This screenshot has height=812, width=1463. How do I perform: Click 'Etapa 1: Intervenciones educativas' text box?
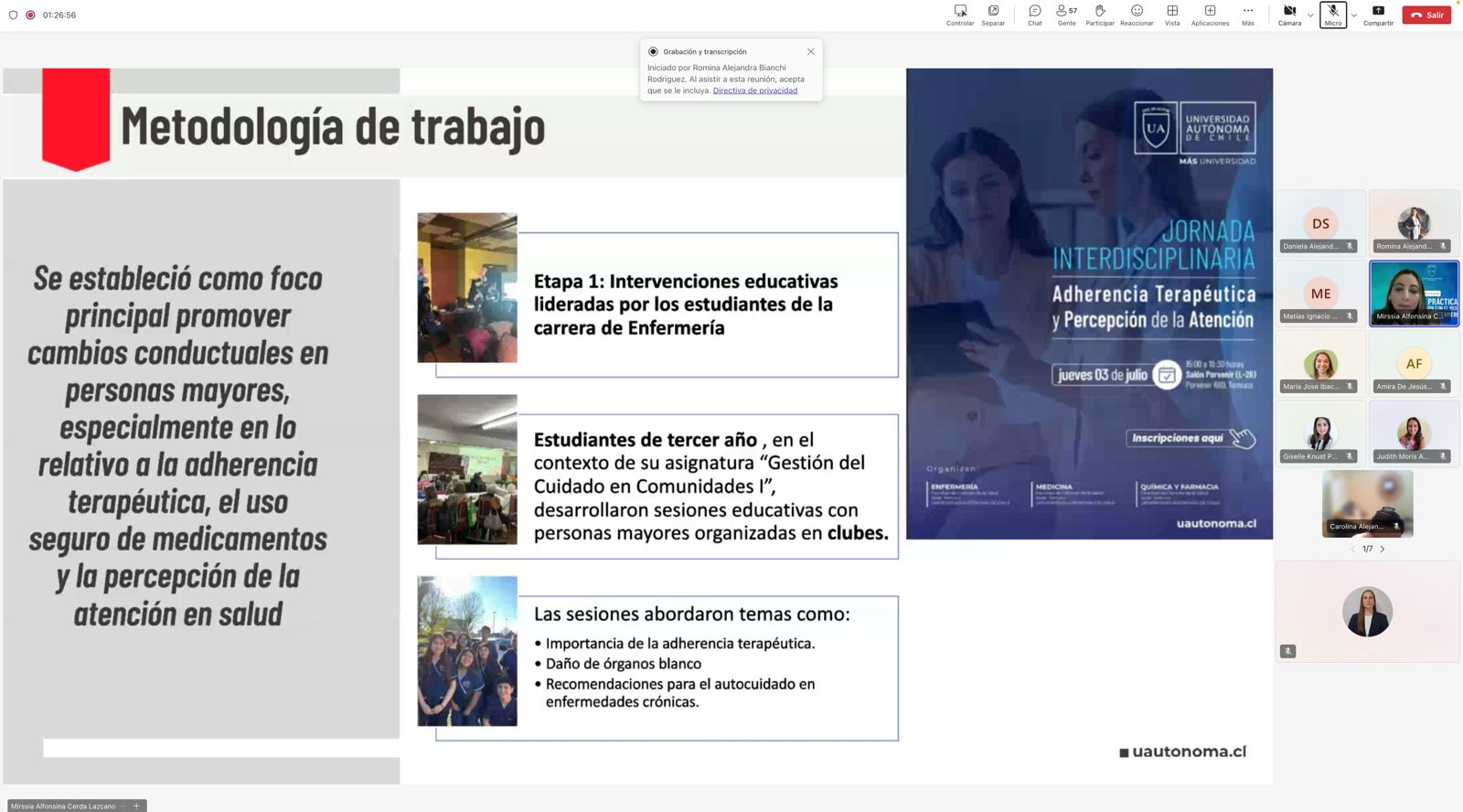667,304
